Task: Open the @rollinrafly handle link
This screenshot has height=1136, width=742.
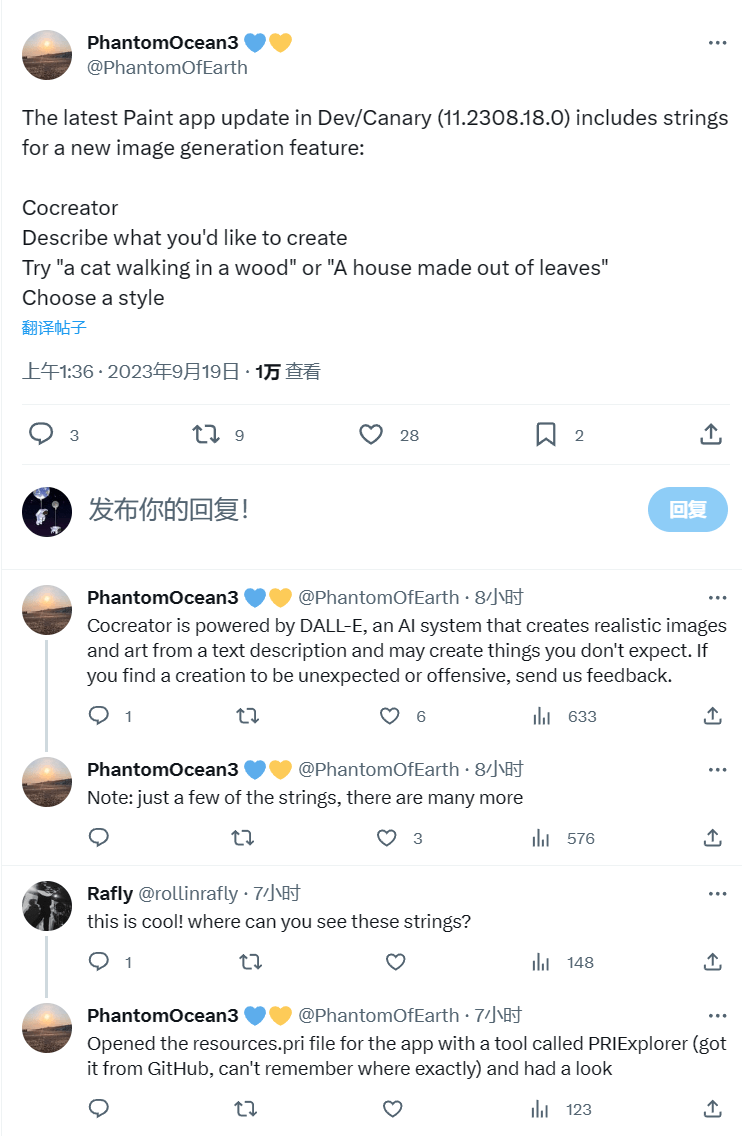Action: 188,894
